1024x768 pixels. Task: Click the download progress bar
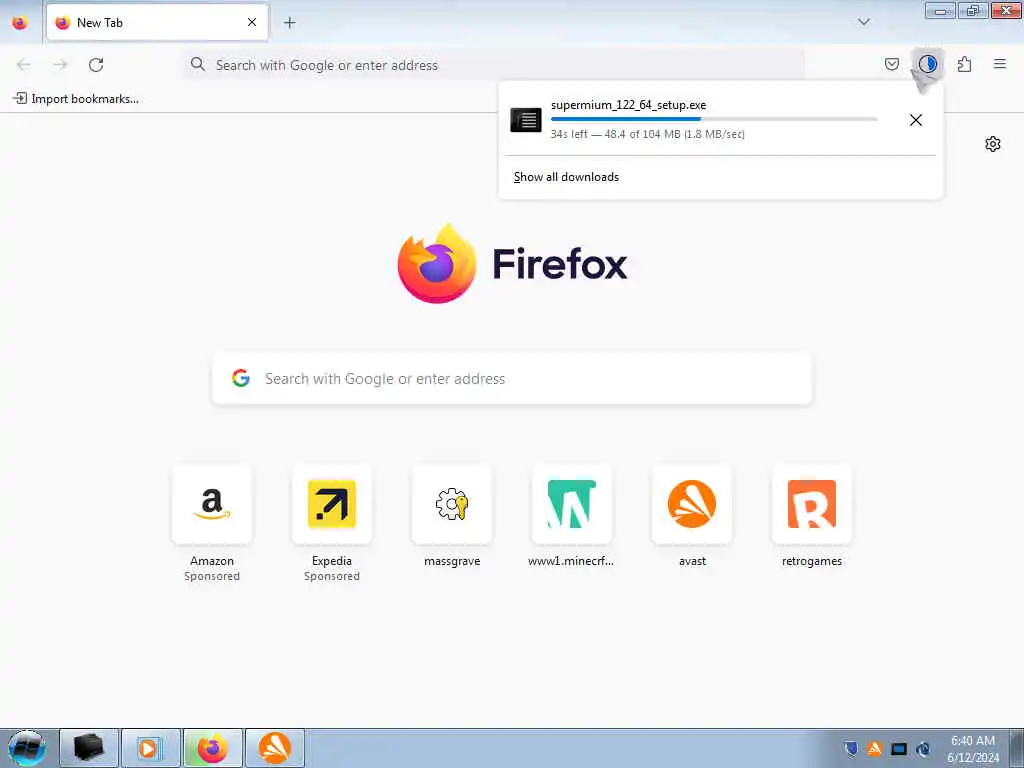(714, 120)
